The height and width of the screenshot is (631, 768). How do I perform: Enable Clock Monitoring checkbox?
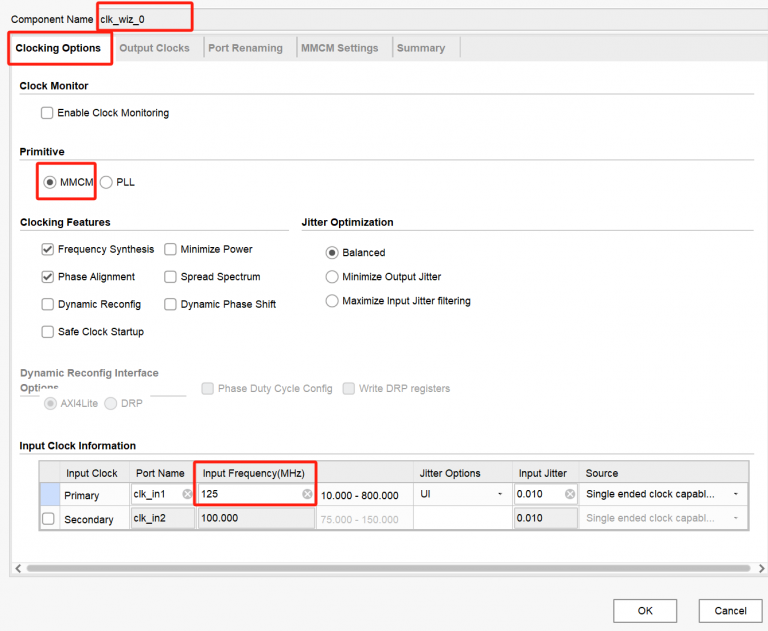pos(47,113)
